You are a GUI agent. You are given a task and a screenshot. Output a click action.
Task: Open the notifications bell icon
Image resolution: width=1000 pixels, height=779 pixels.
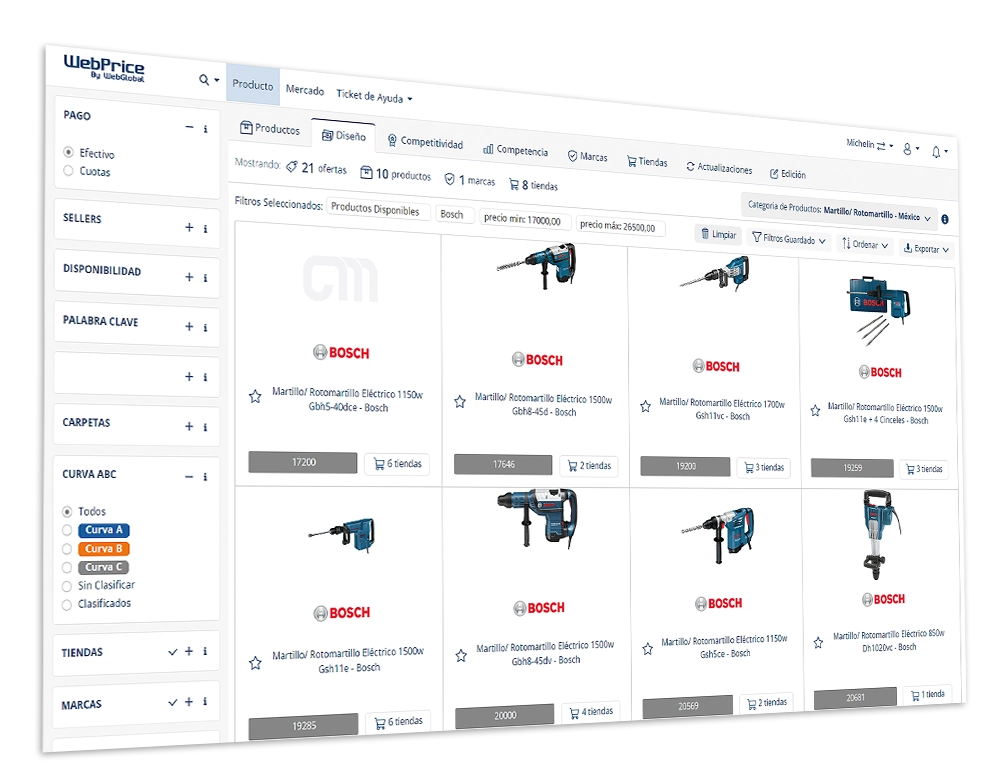(936, 152)
